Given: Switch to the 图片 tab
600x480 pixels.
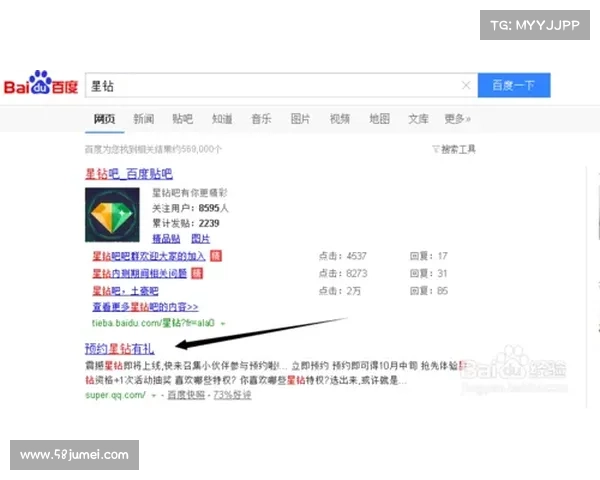Looking at the screenshot, I should coord(300,119).
